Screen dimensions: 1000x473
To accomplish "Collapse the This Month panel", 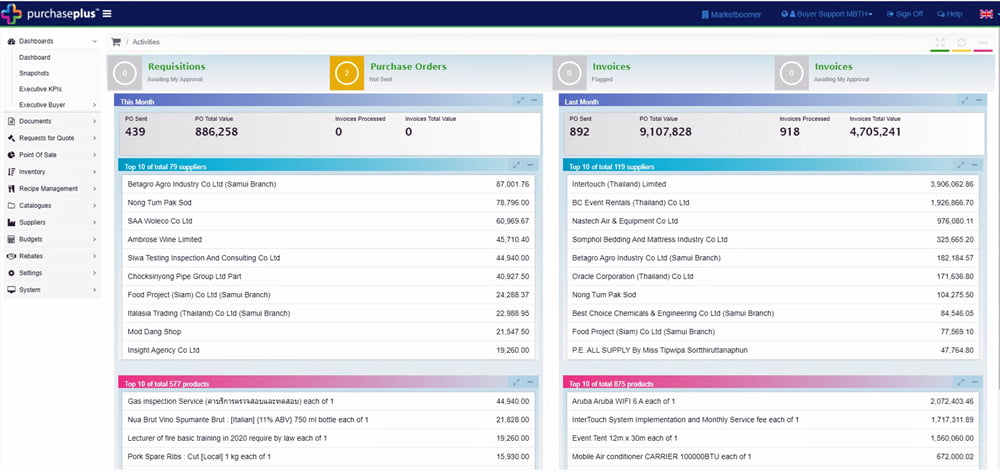I will (x=534, y=101).
